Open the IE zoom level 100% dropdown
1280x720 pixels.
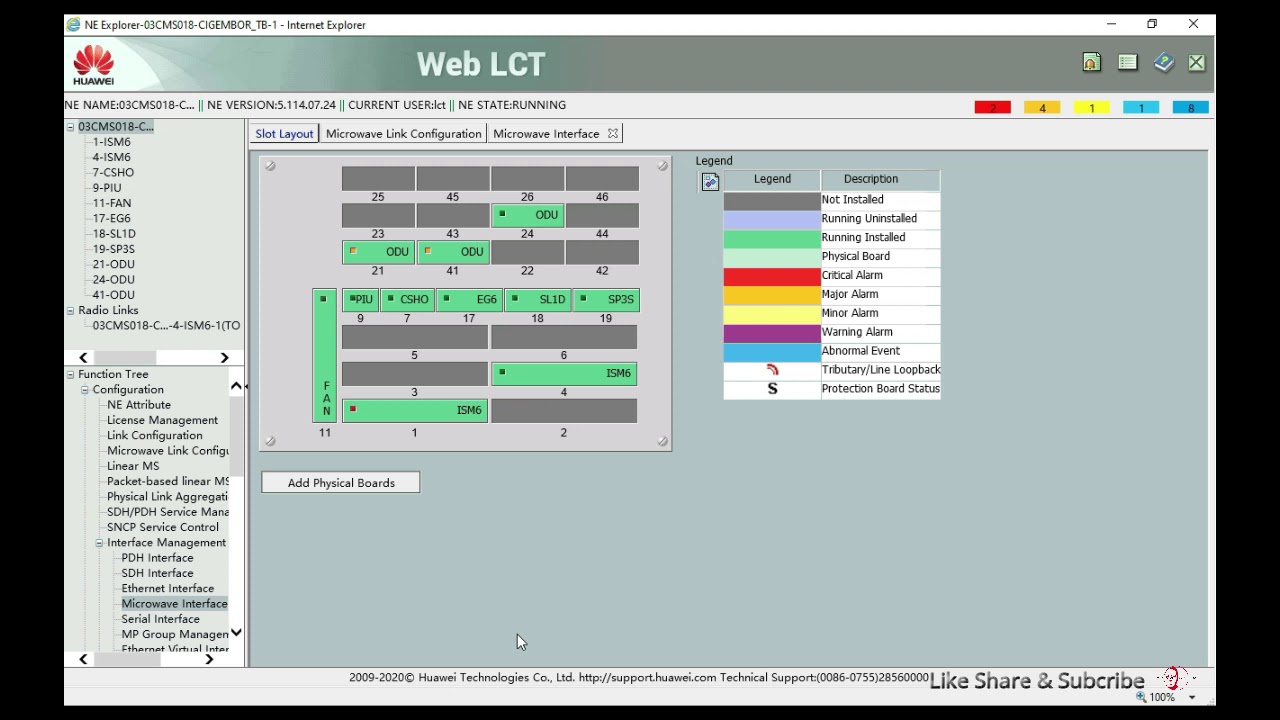1191,698
